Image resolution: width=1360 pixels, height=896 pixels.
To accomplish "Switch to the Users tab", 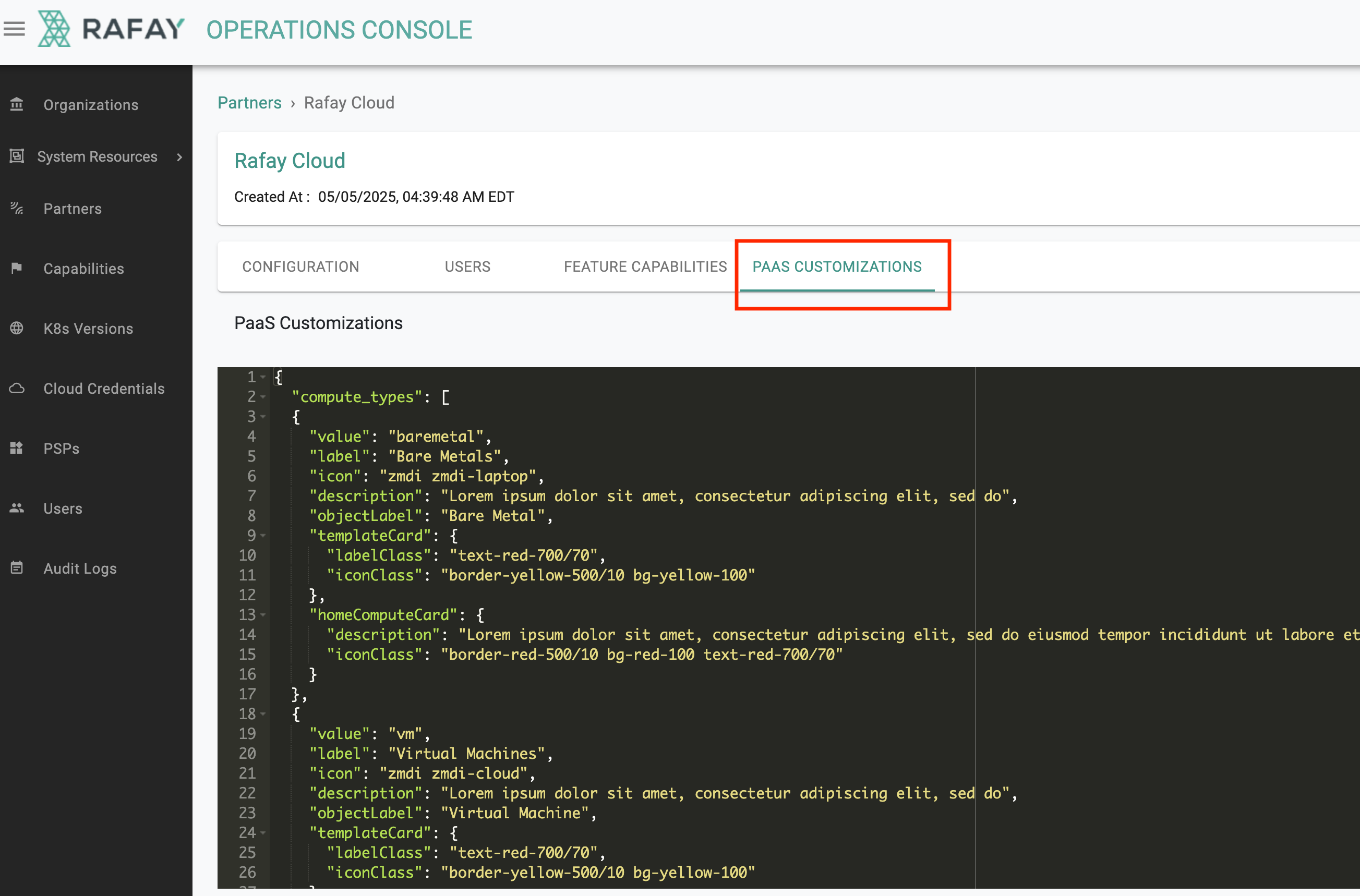I will coord(467,267).
